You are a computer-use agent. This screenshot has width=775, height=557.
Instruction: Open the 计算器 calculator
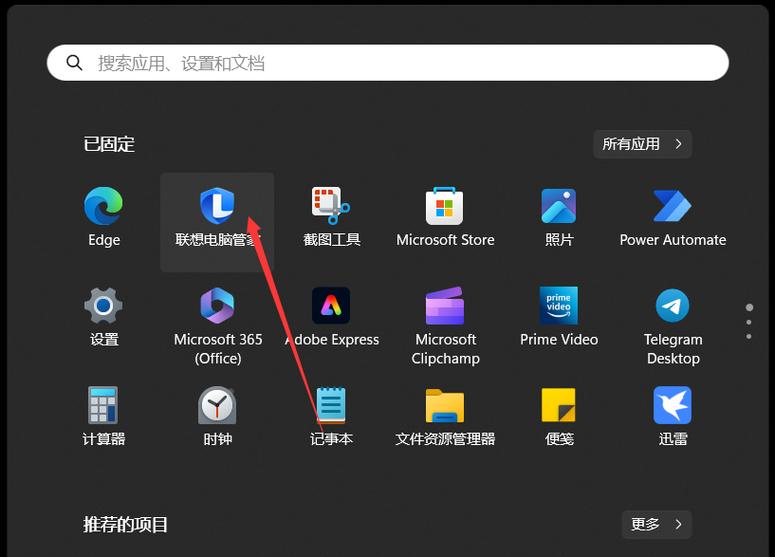(104, 416)
